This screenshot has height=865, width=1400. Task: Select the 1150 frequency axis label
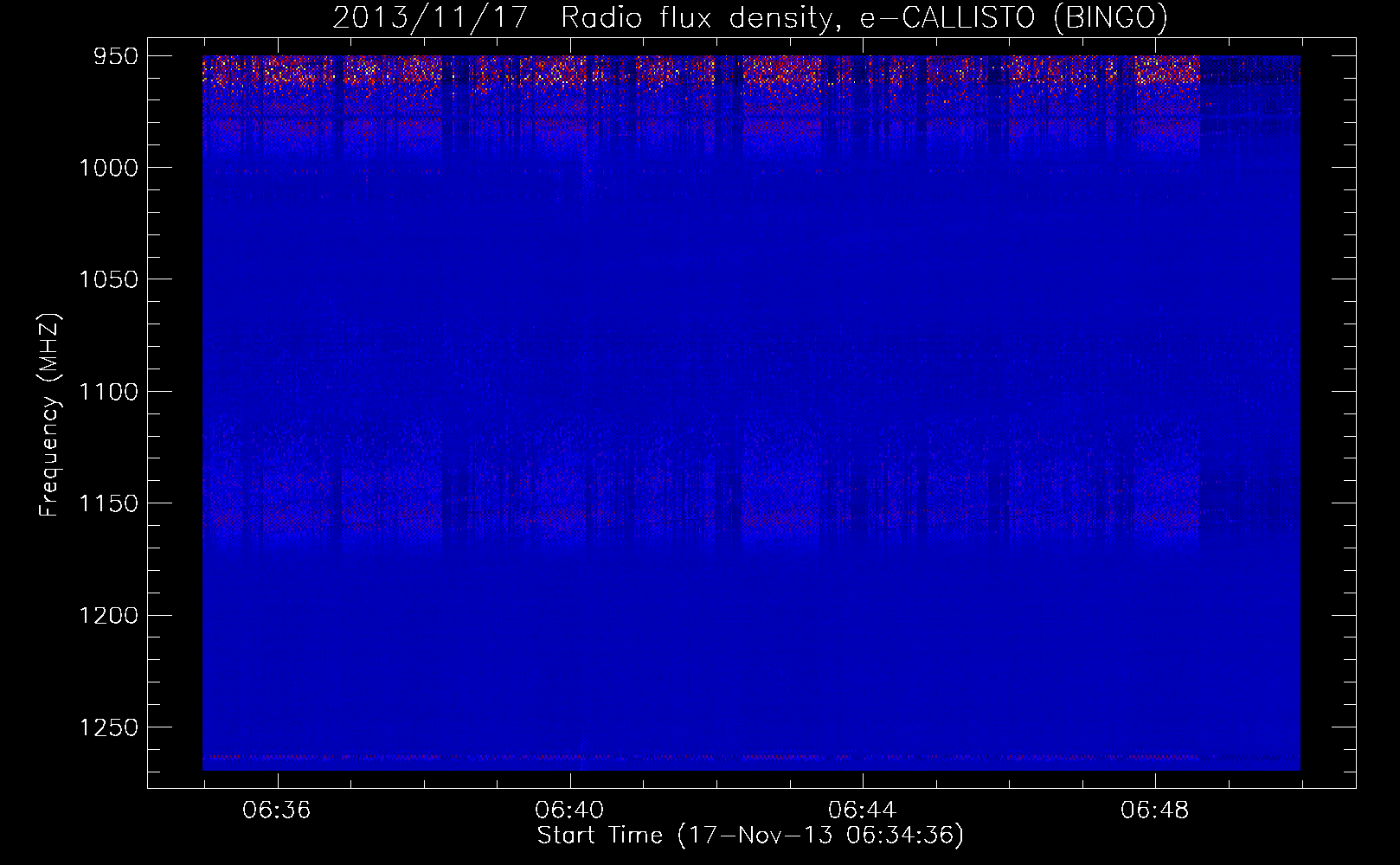click(108, 503)
